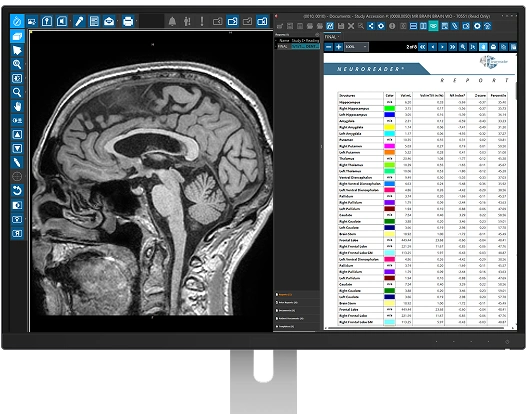Viewport: 526px width, 414px height.
Task: Click the open envelope icon in top toolbar
Action: 109,21
